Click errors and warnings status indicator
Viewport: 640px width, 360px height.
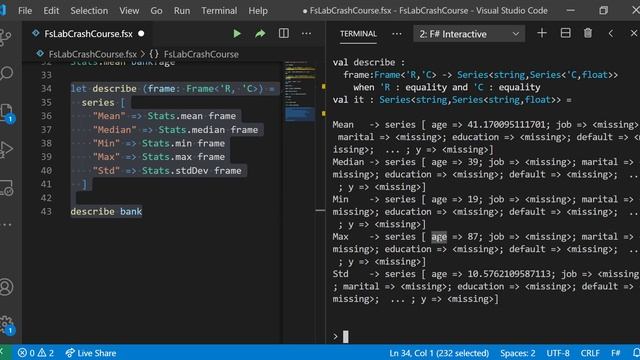point(36,353)
